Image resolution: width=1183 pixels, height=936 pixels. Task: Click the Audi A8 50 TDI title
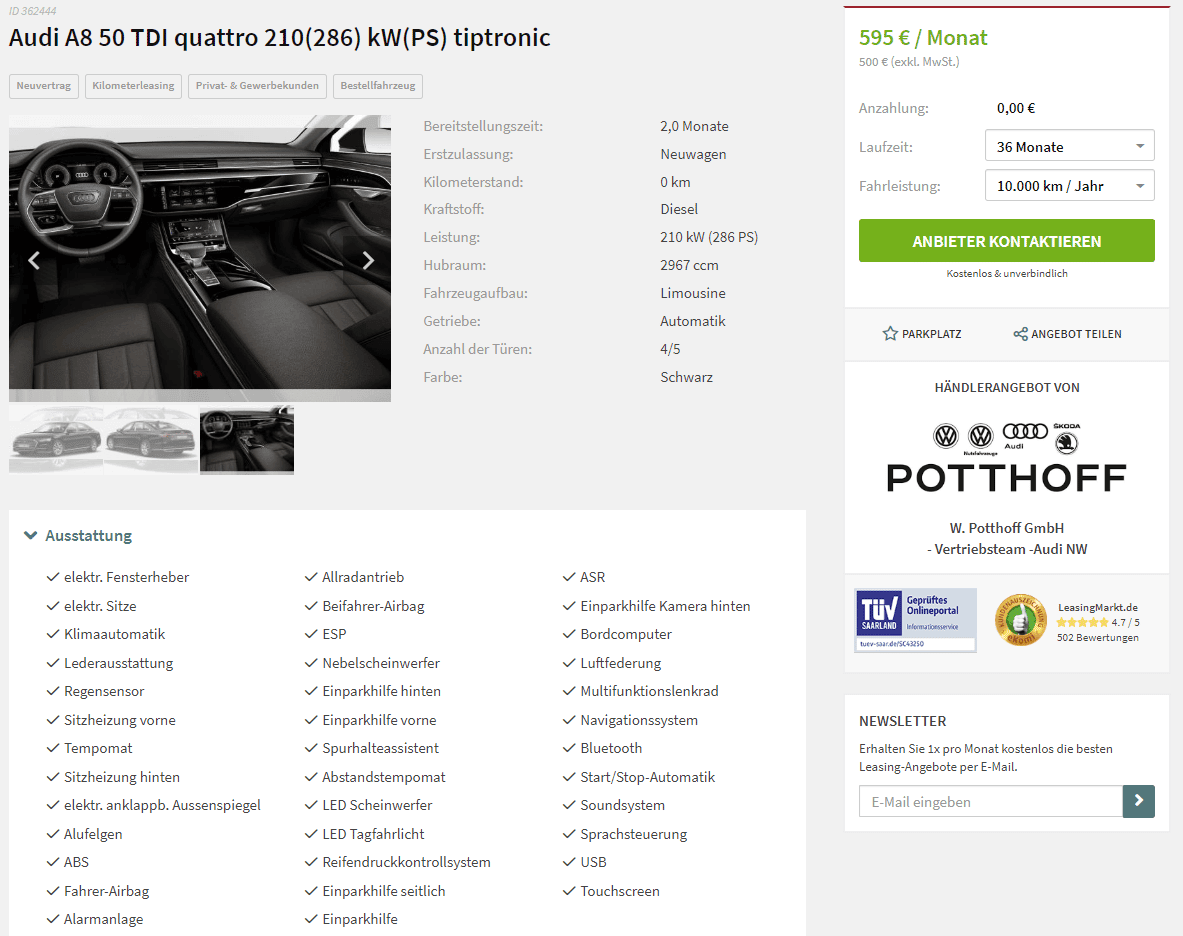coord(280,37)
